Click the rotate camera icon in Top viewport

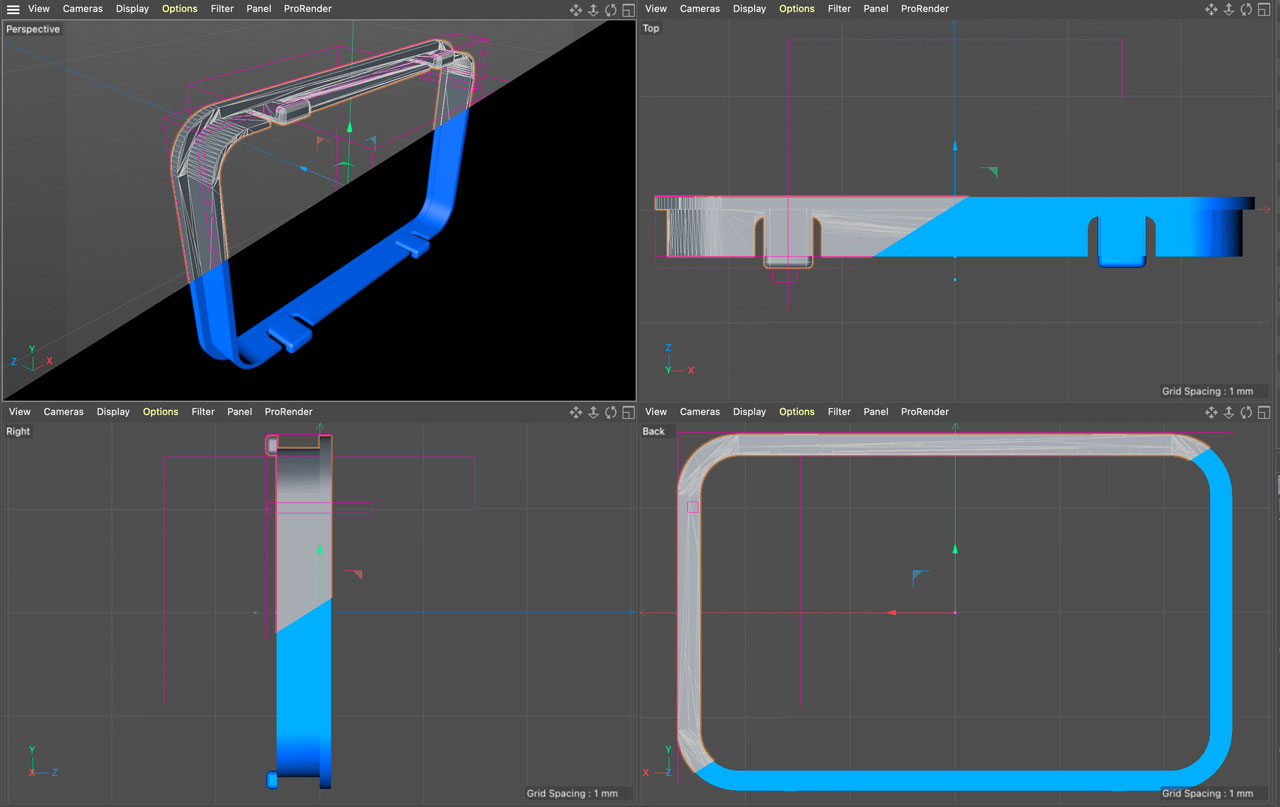(x=1246, y=9)
